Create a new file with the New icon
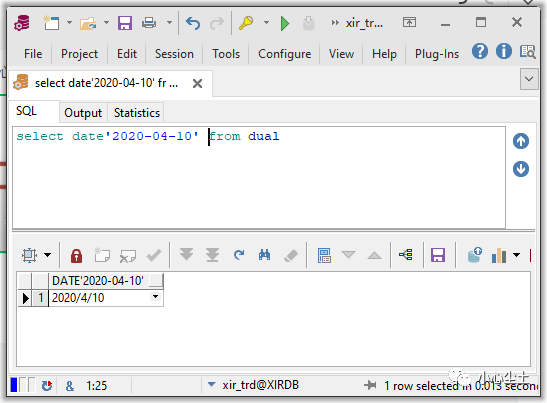The image size is (547, 403). coord(51,23)
